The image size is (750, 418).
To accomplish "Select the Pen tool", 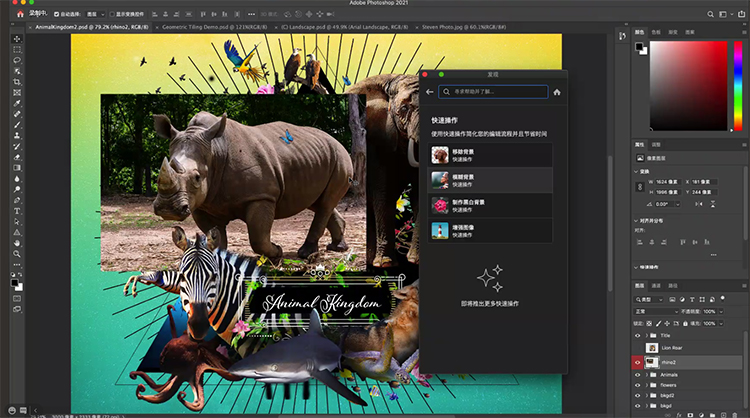I will [x=17, y=200].
